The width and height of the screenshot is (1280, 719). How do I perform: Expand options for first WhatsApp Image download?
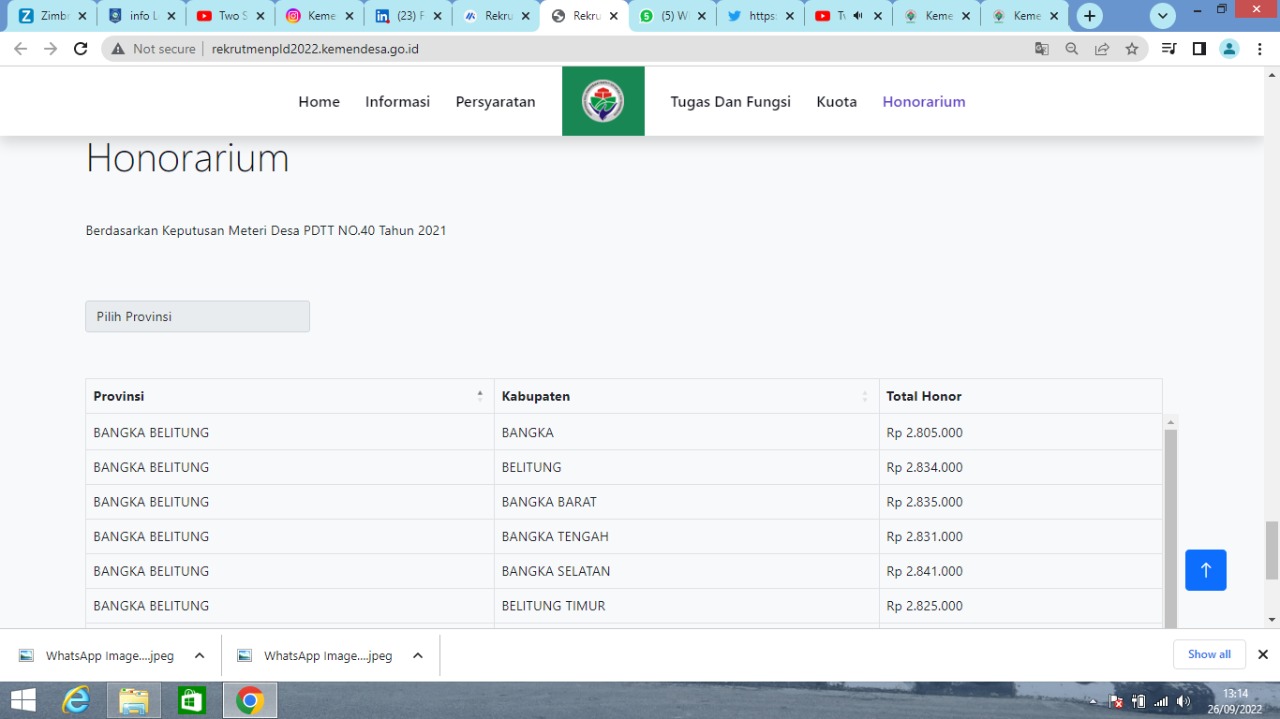click(199, 656)
